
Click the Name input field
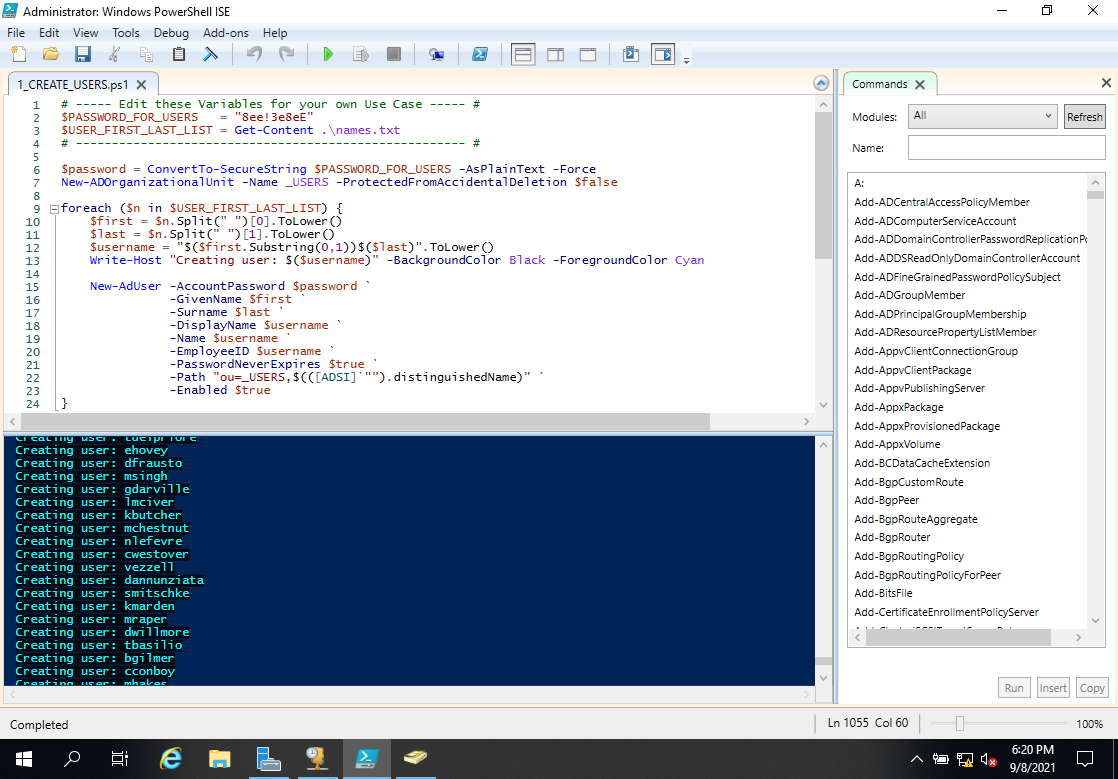tap(1006, 148)
